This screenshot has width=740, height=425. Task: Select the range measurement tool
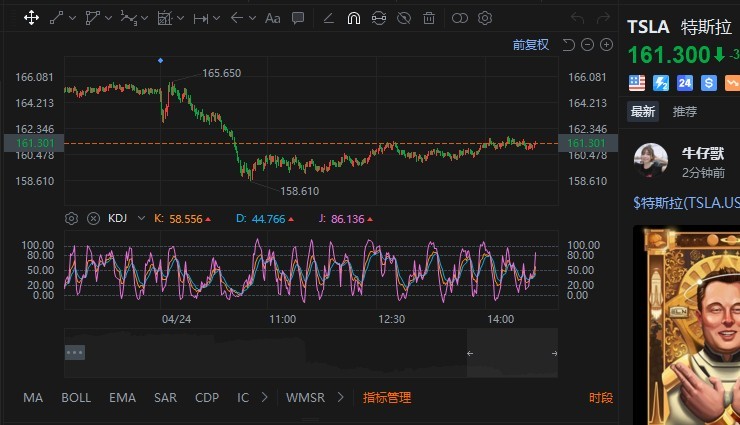pos(201,18)
